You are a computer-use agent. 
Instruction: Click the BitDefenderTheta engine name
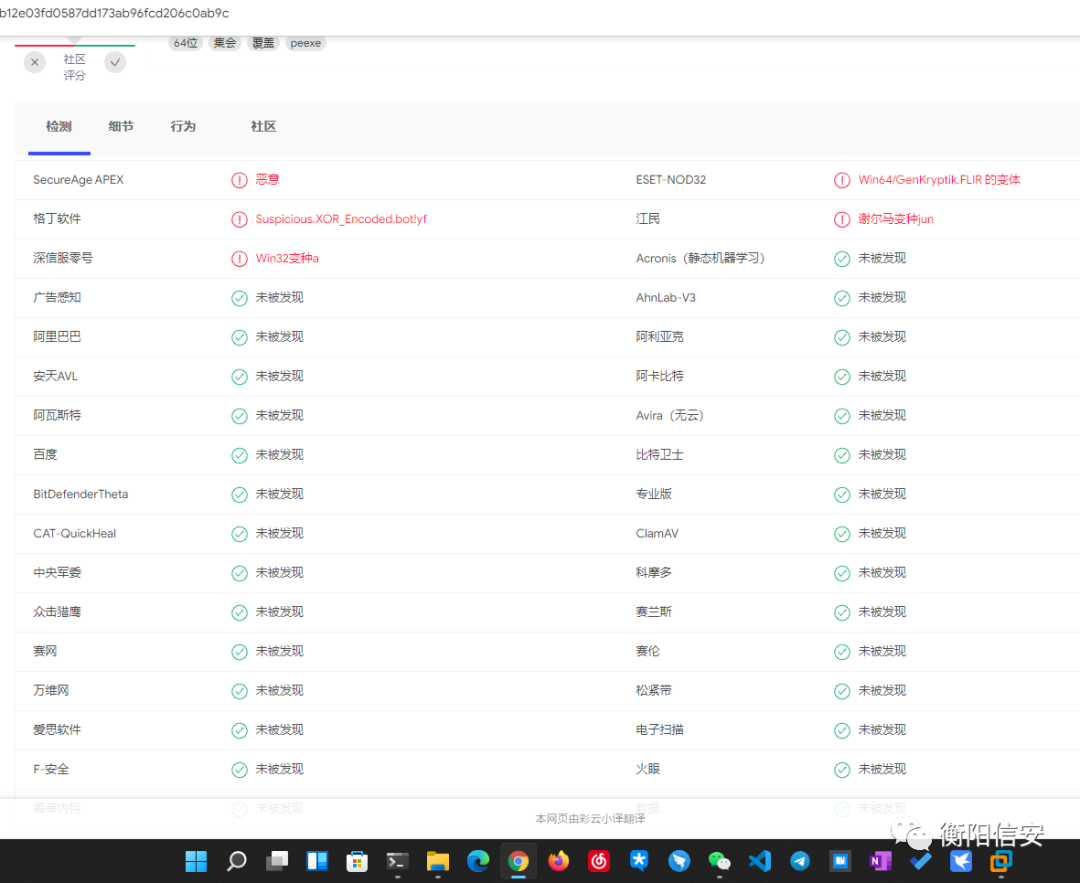coord(80,494)
